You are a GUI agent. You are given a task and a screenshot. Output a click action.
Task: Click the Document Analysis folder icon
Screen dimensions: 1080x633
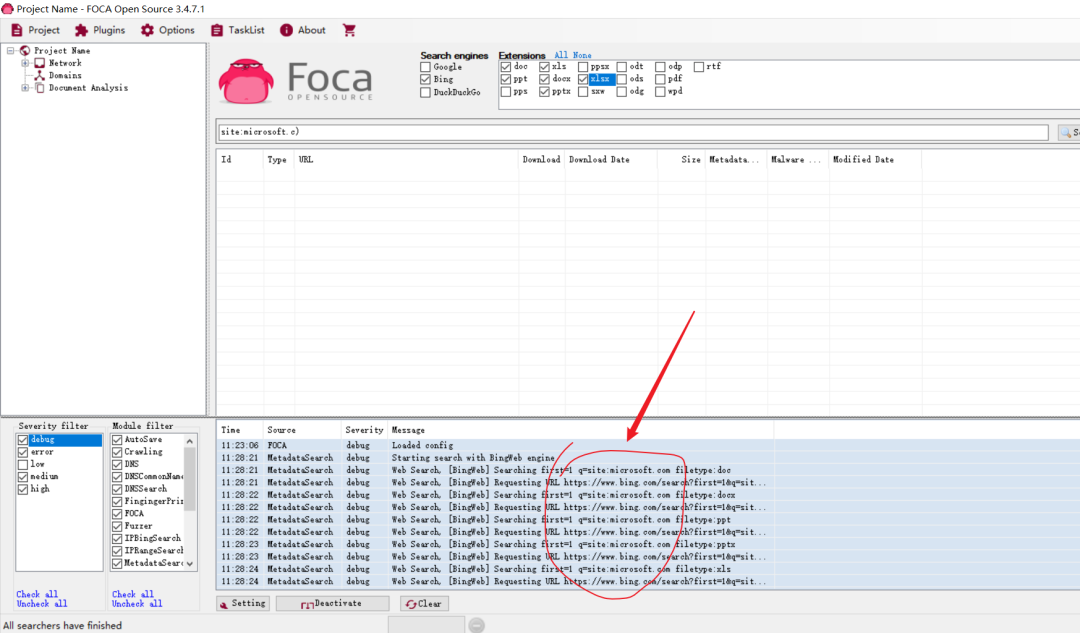tap(40, 87)
